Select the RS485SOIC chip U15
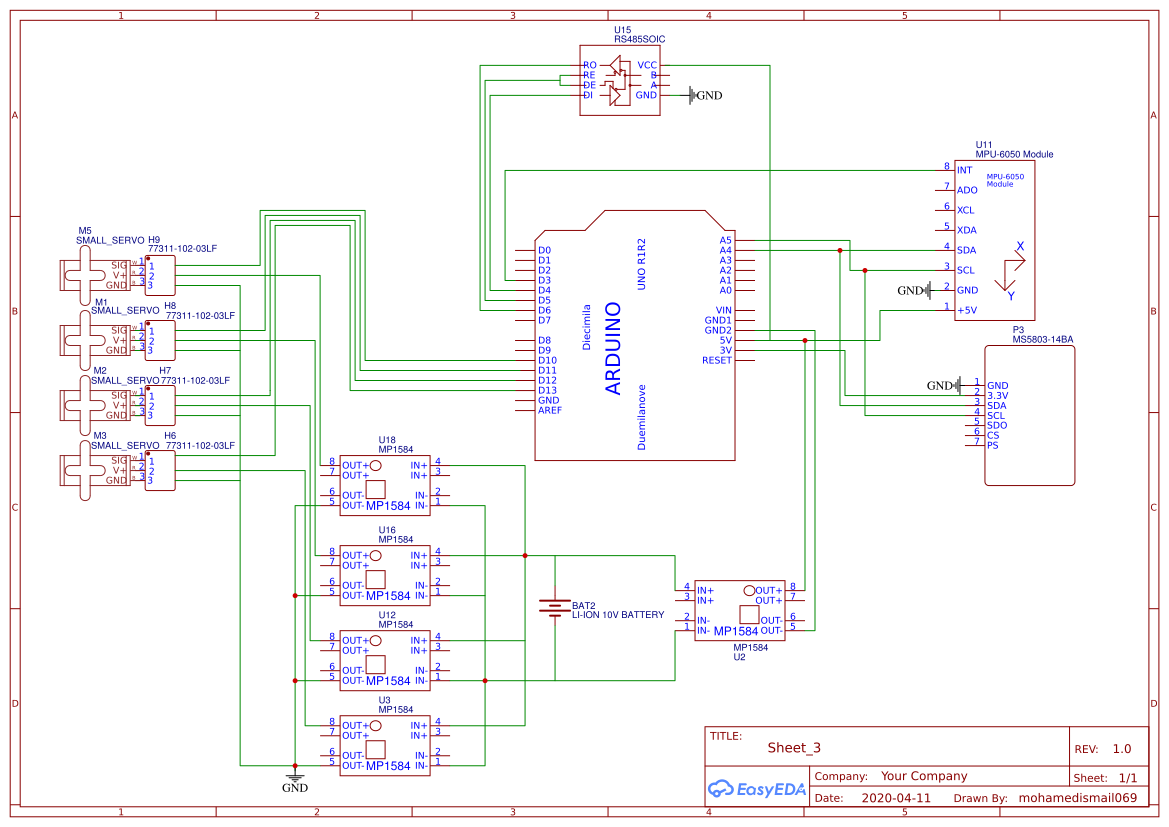1169x827 pixels. [618, 80]
